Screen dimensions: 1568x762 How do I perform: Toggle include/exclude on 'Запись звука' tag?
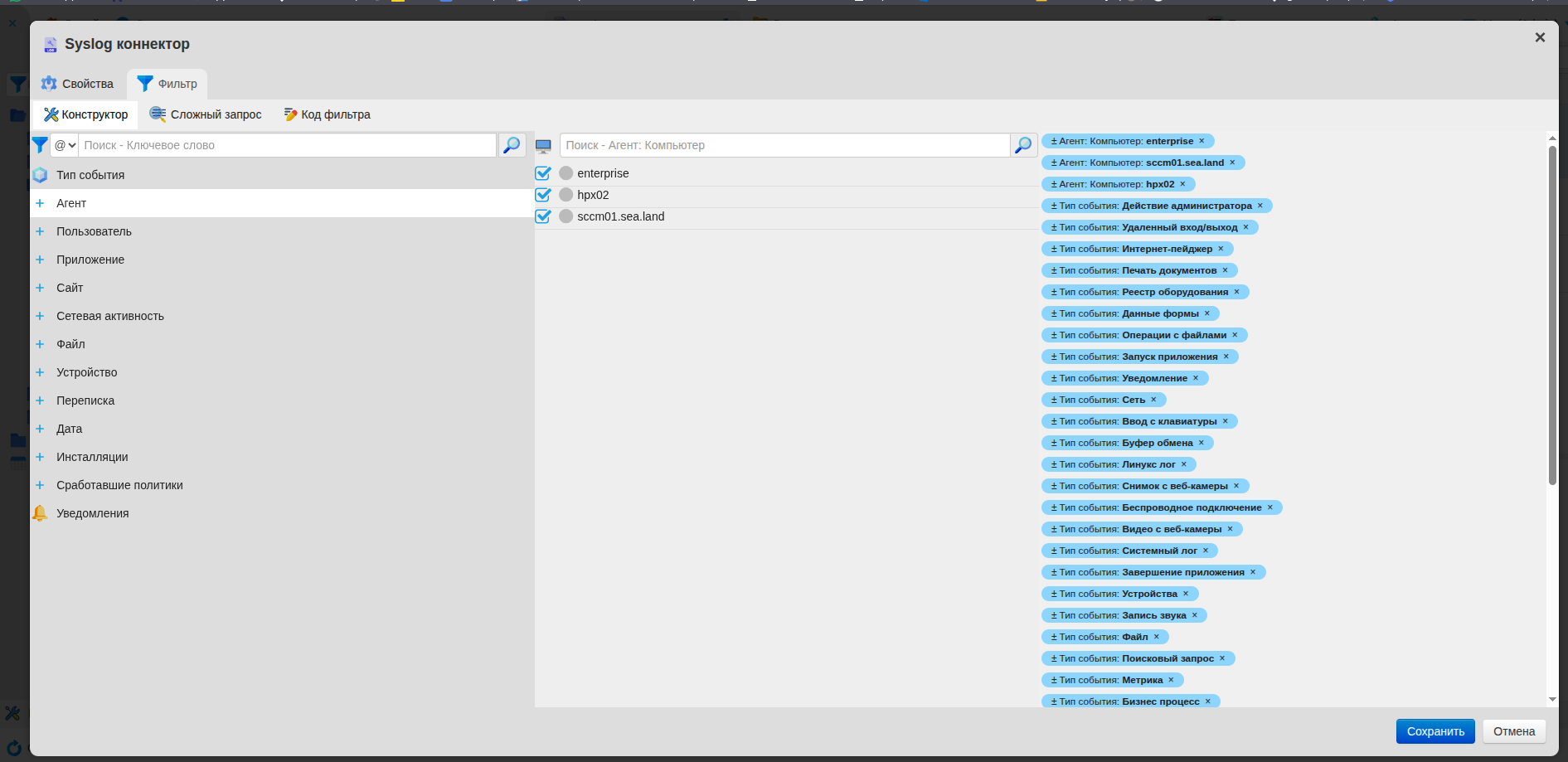1054,615
